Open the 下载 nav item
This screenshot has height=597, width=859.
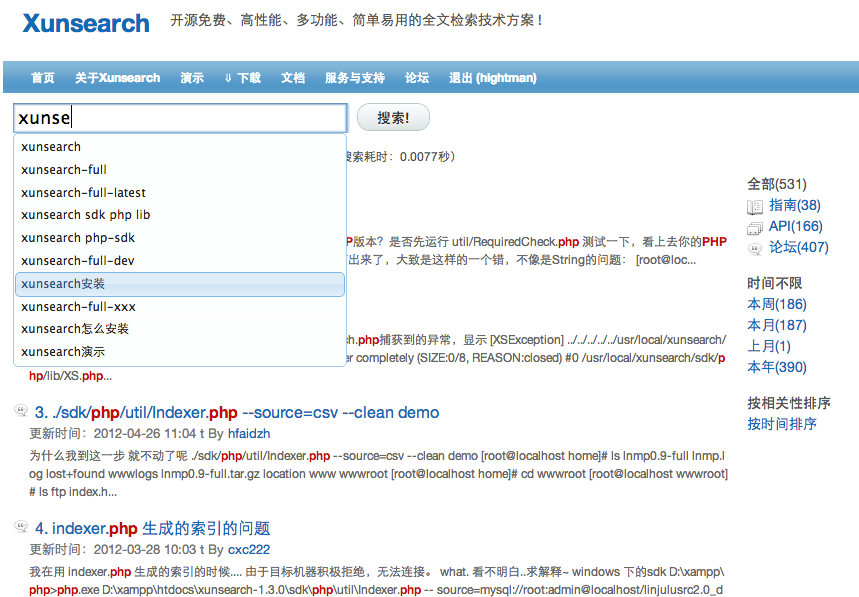coord(243,78)
